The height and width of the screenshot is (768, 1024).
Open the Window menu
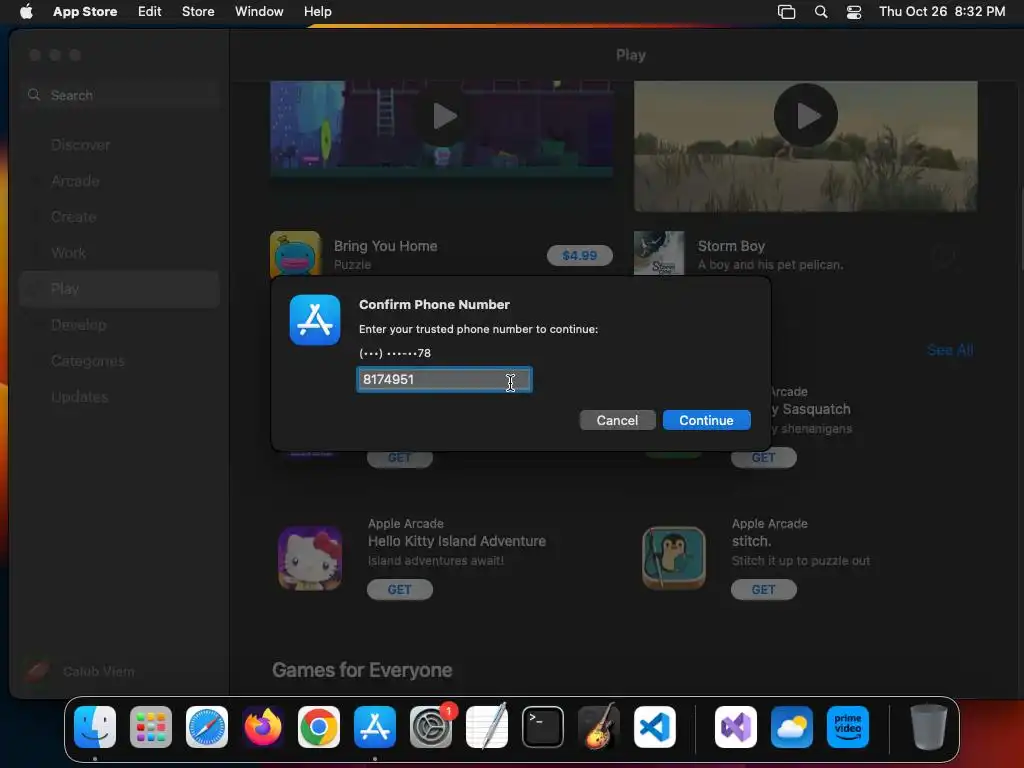coord(259,11)
